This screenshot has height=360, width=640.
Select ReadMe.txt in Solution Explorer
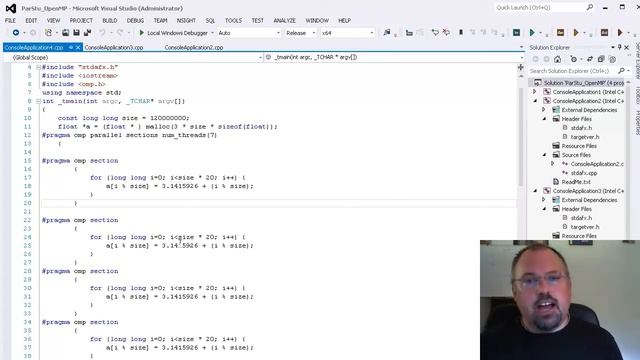coord(576,182)
